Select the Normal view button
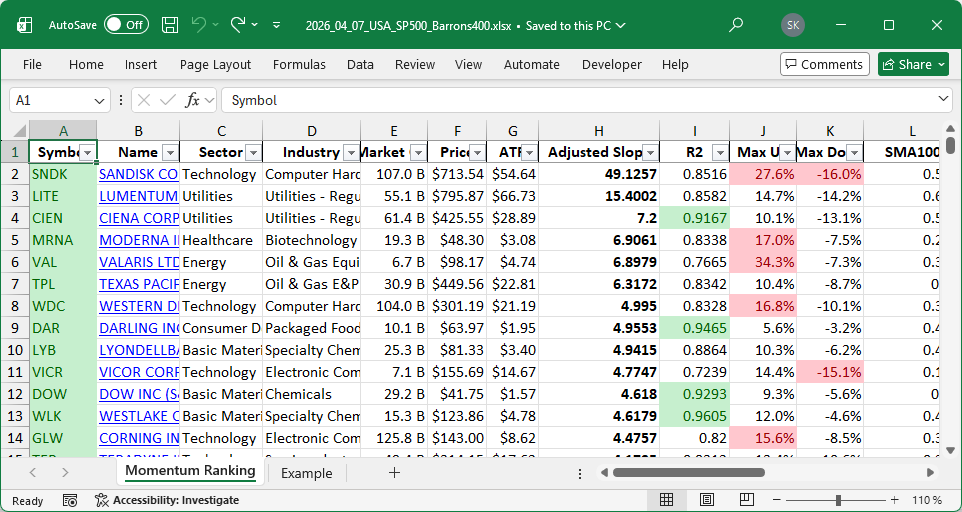Screen dimensions: 962x512 [x=666, y=500]
